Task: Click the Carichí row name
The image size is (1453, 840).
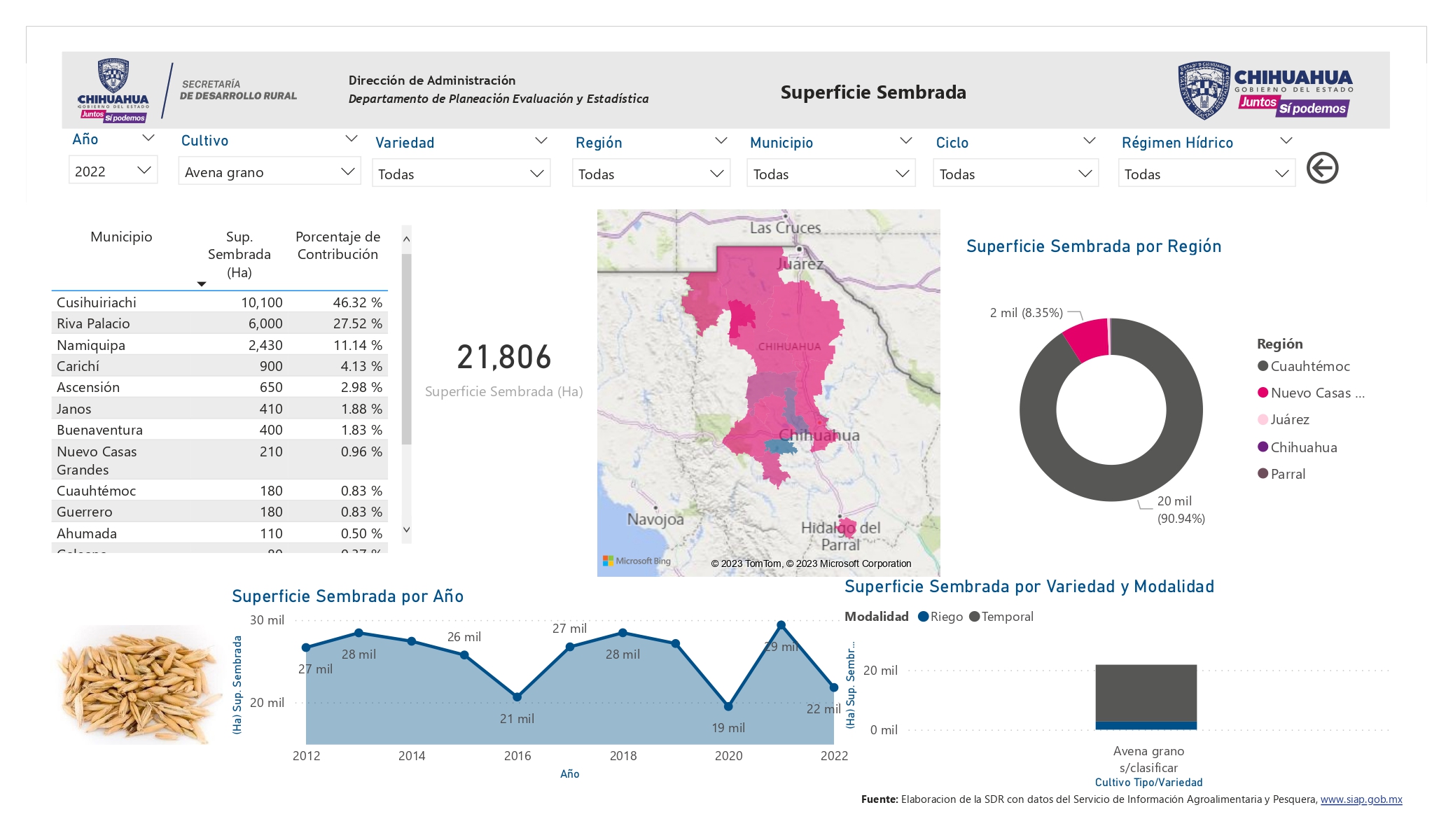Action: (78, 366)
